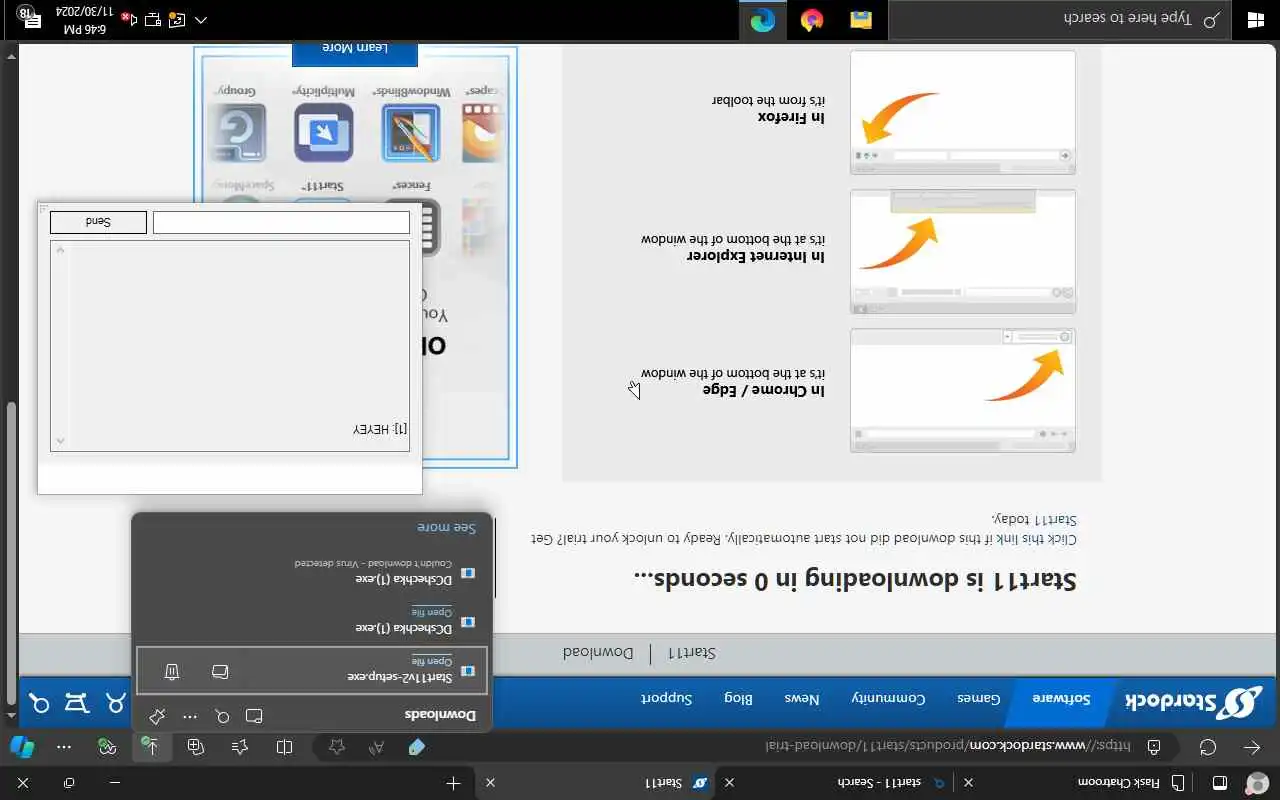Open the Edge profile avatar
1280x800 pixels.
pyautogui.click(x=1255, y=782)
